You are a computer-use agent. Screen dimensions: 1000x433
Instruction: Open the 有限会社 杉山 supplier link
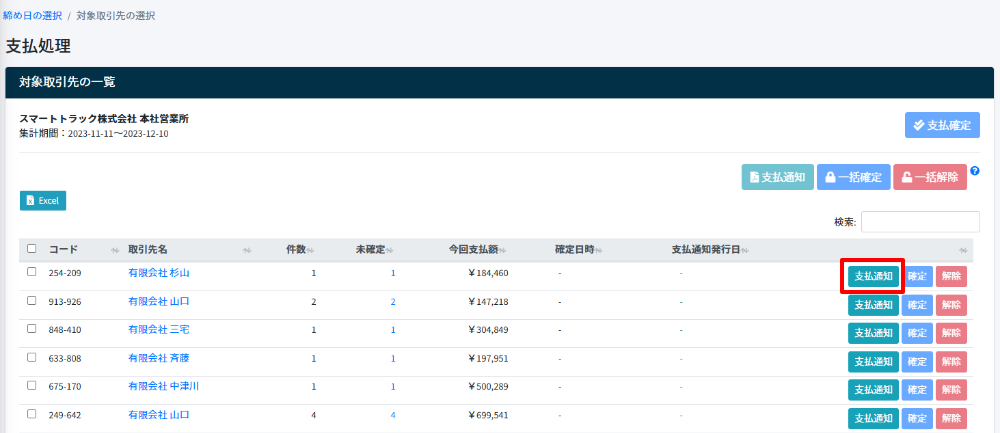click(159, 272)
